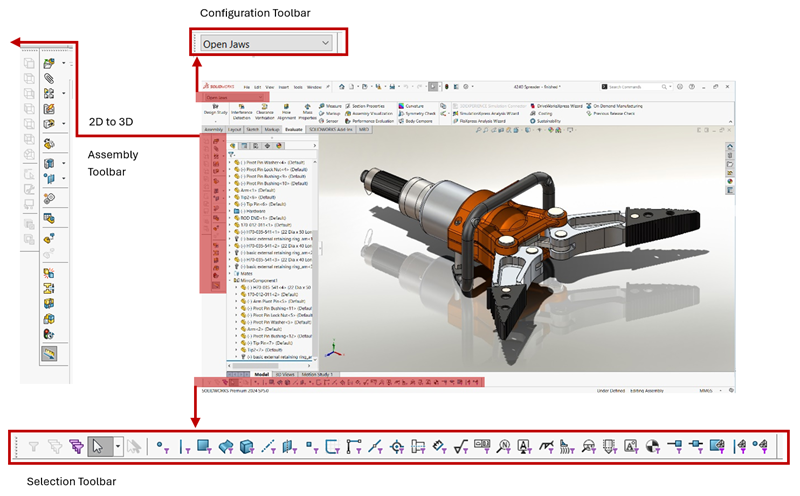
Task: Click the Measure tool
Action: (x=329, y=105)
